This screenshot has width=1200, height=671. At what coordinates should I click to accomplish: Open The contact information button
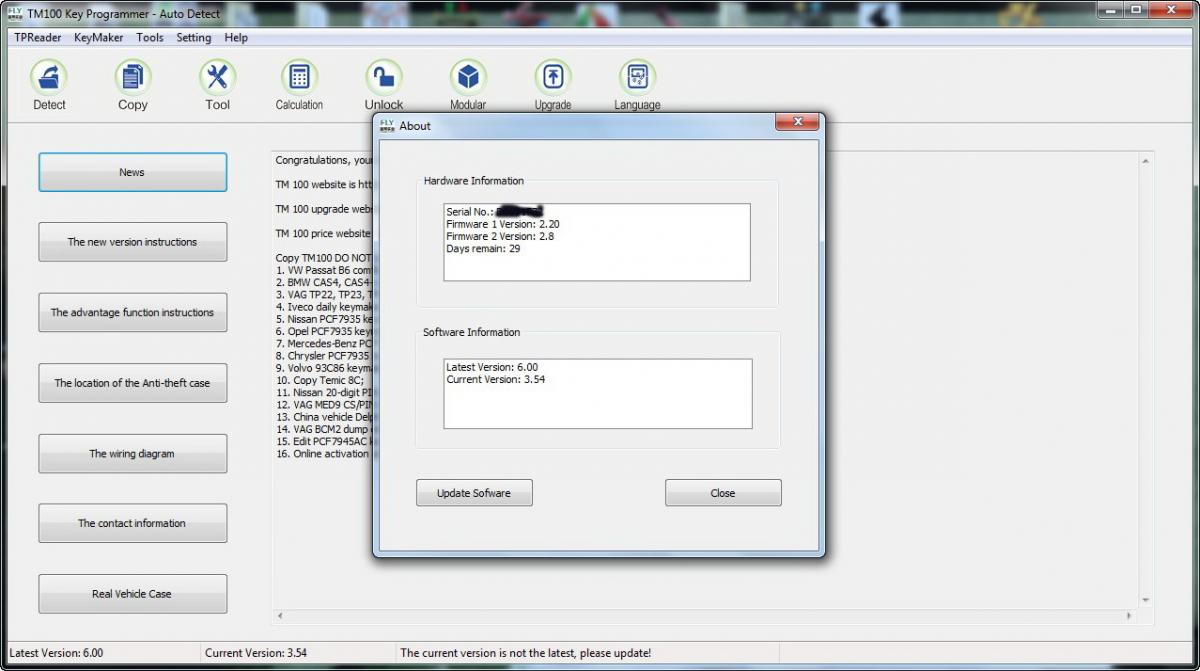132,523
